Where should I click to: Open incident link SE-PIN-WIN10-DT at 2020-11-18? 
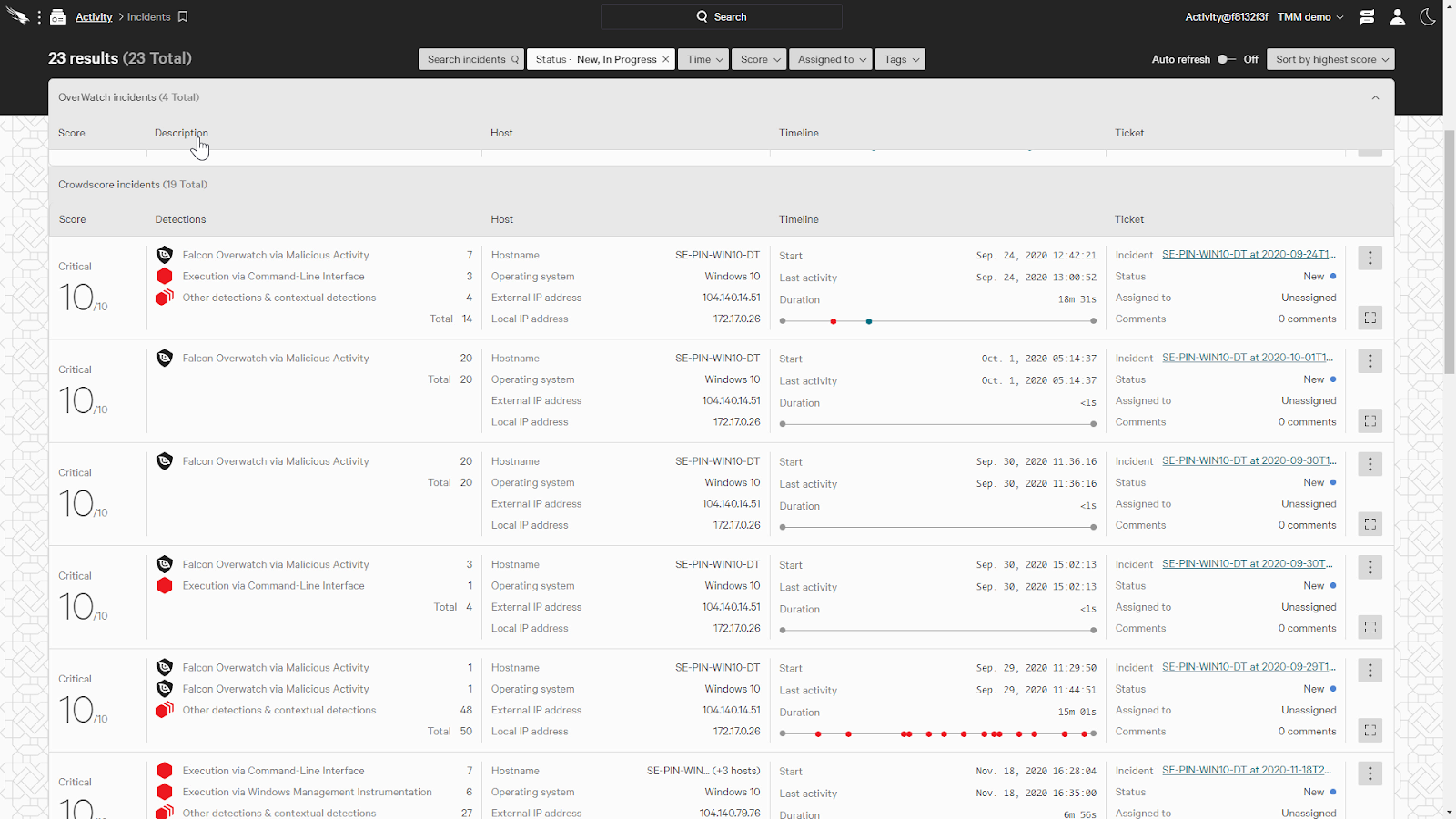1247,770
